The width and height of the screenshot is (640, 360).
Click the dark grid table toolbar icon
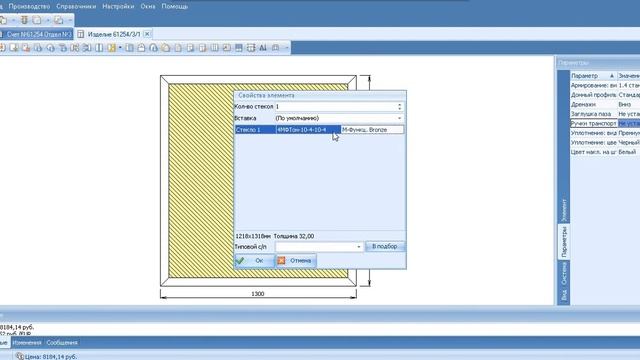tap(239, 48)
